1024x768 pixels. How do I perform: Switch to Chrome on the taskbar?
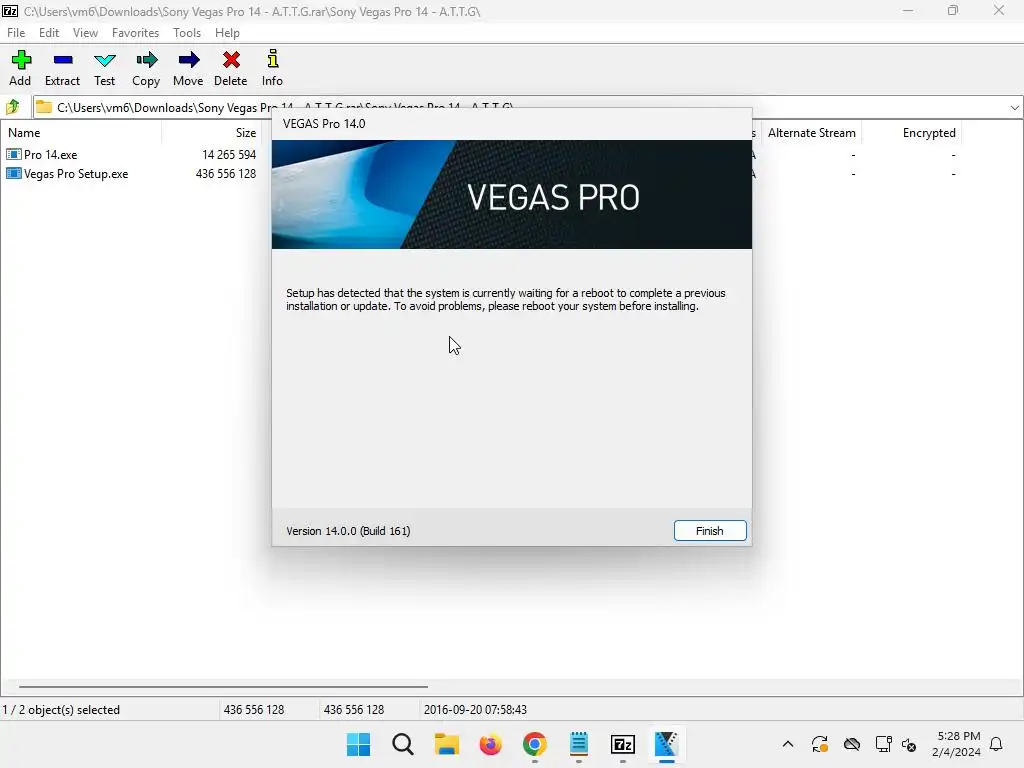(x=534, y=744)
